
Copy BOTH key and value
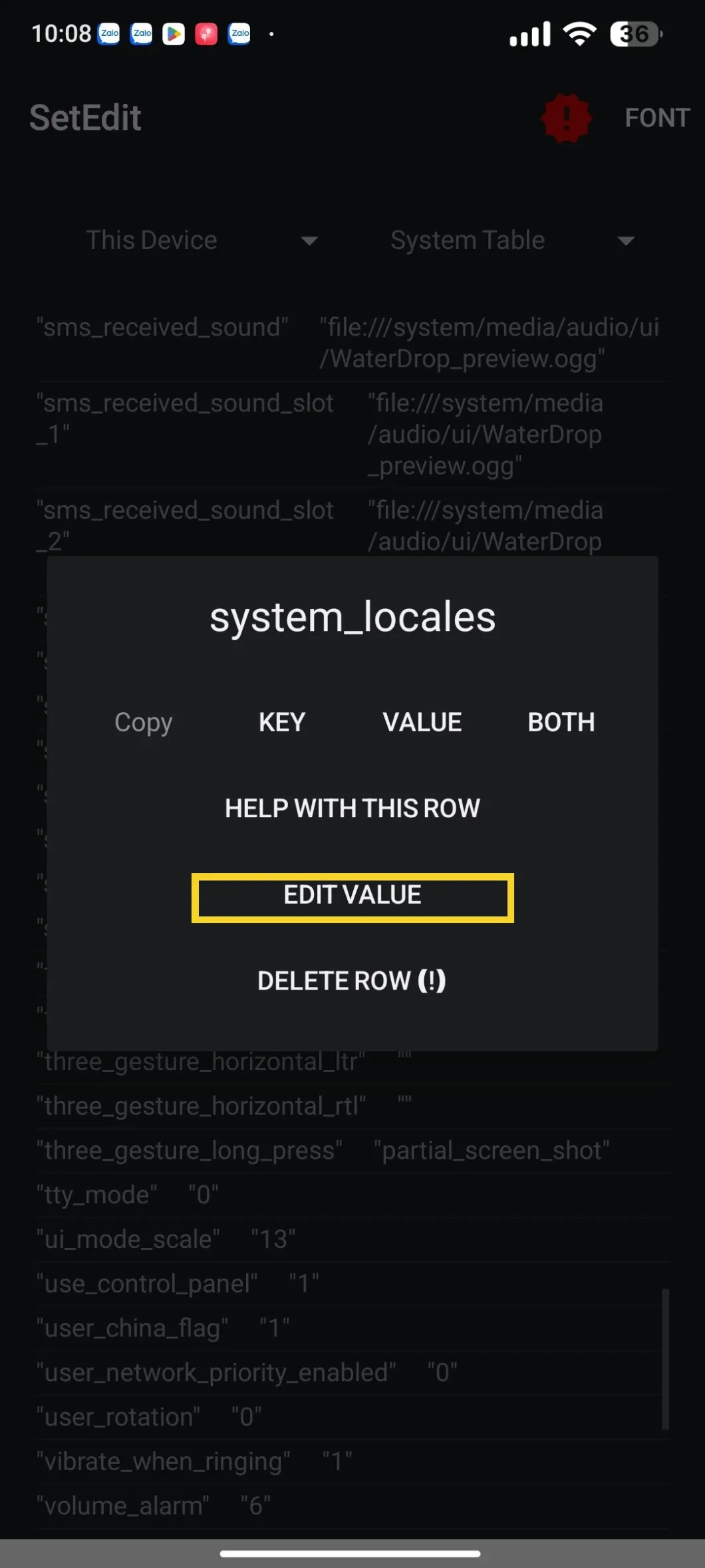[561, 722]
